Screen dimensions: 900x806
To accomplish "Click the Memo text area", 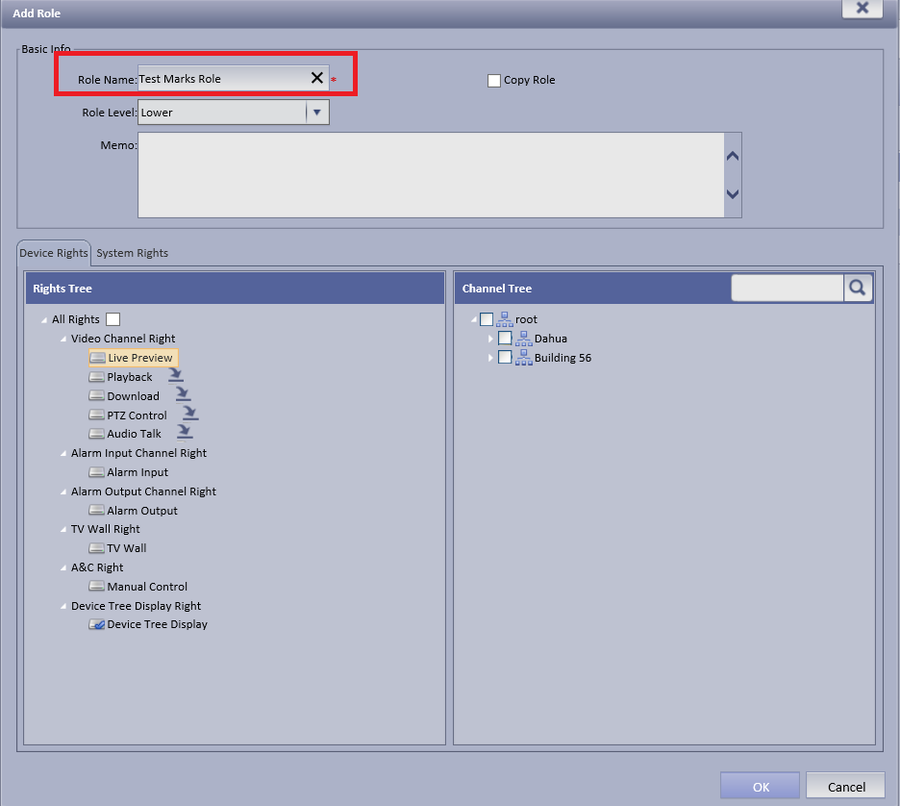I will click(x=431, y=175).
